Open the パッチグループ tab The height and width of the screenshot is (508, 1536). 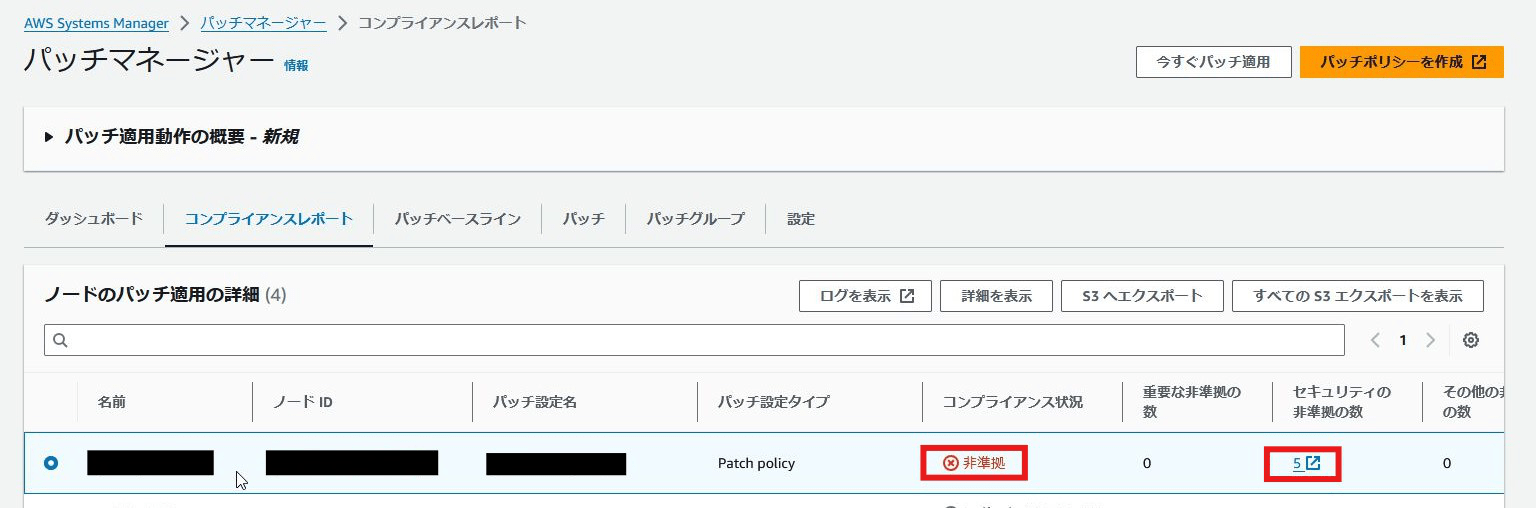pyautogui.click(x=695, y=218)
